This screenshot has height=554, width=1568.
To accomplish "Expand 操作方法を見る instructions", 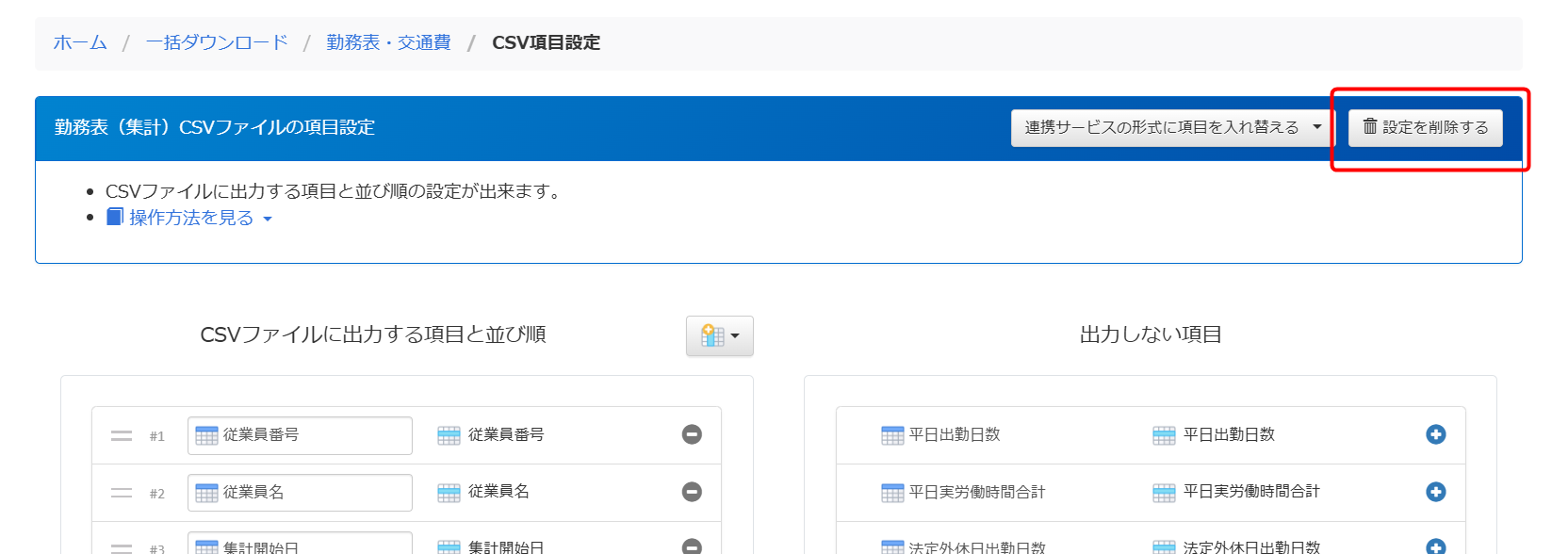I will [189, 218].
